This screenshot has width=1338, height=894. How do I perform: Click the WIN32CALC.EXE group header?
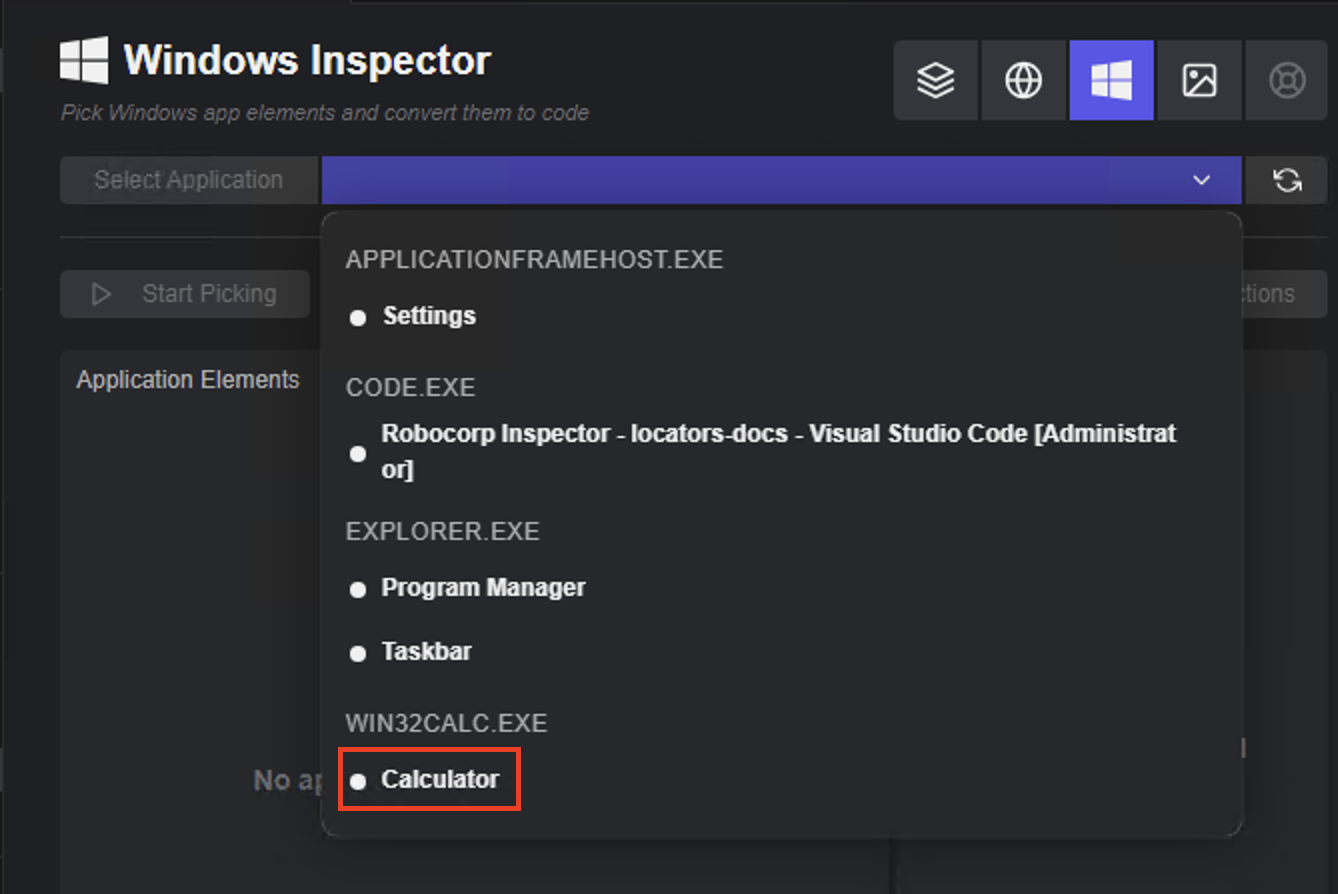[446, 723]
